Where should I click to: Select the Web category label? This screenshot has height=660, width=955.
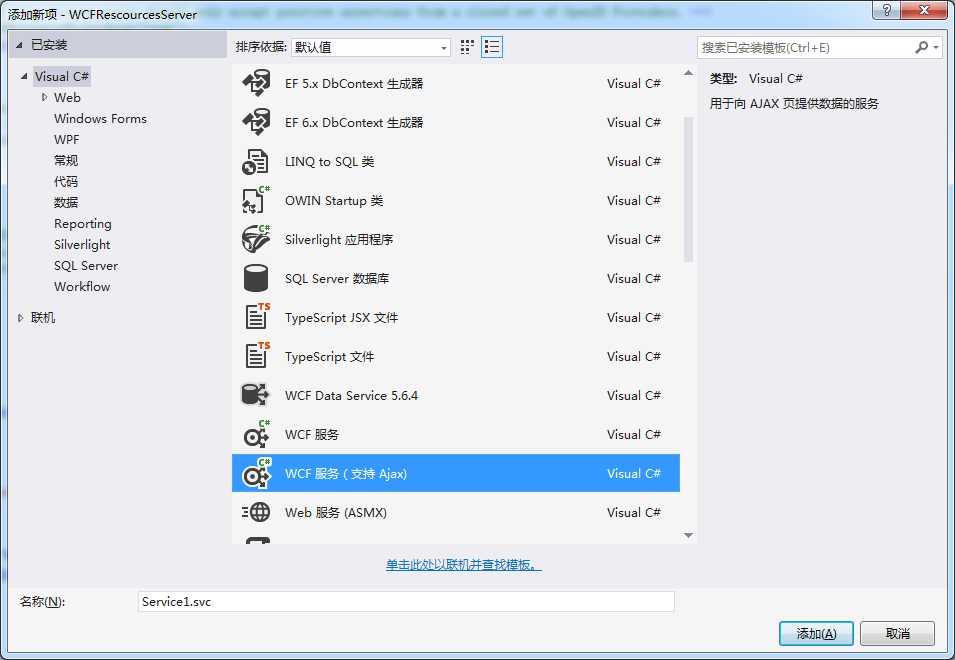coord(67,97)
